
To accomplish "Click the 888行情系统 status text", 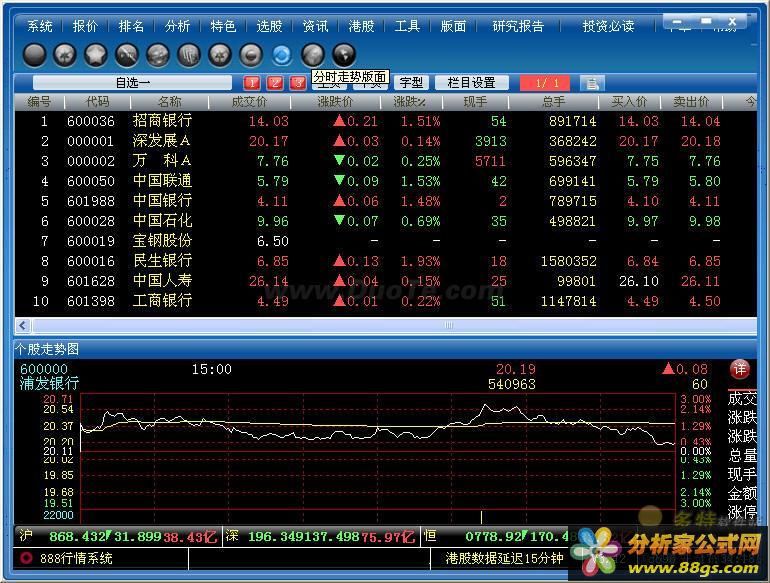I will 76,558.
